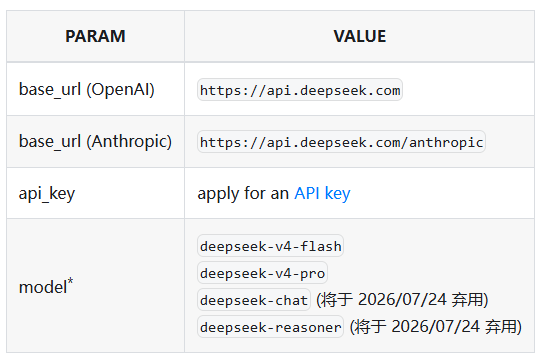This screenshot has width=541, height=360.
Task: Select the base_url (Anthropic) cell
Action: tap(95, 142)
